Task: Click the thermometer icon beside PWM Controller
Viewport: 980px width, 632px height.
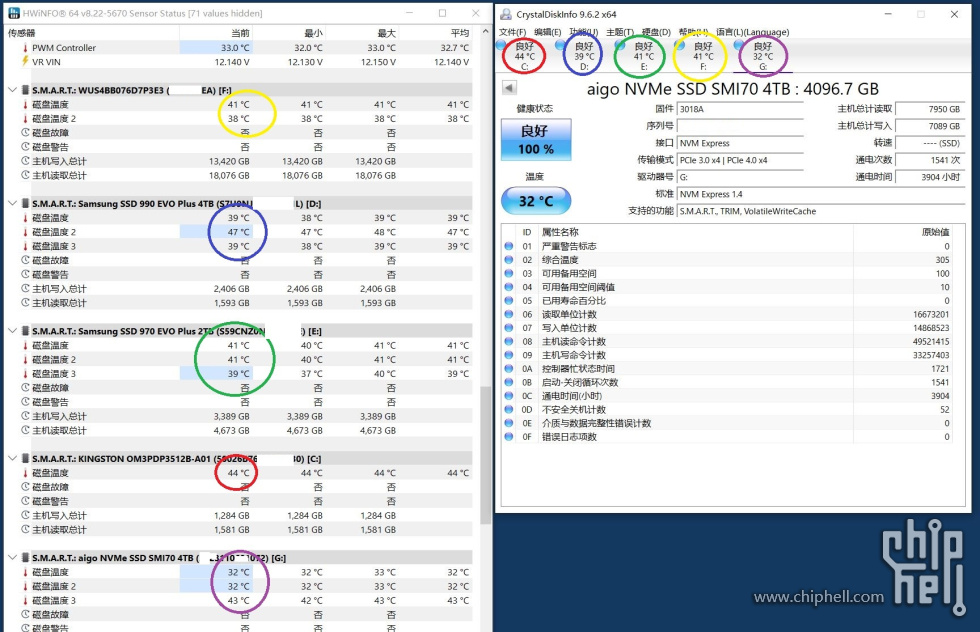Action: pyautogui.click(x=25, y=48)
